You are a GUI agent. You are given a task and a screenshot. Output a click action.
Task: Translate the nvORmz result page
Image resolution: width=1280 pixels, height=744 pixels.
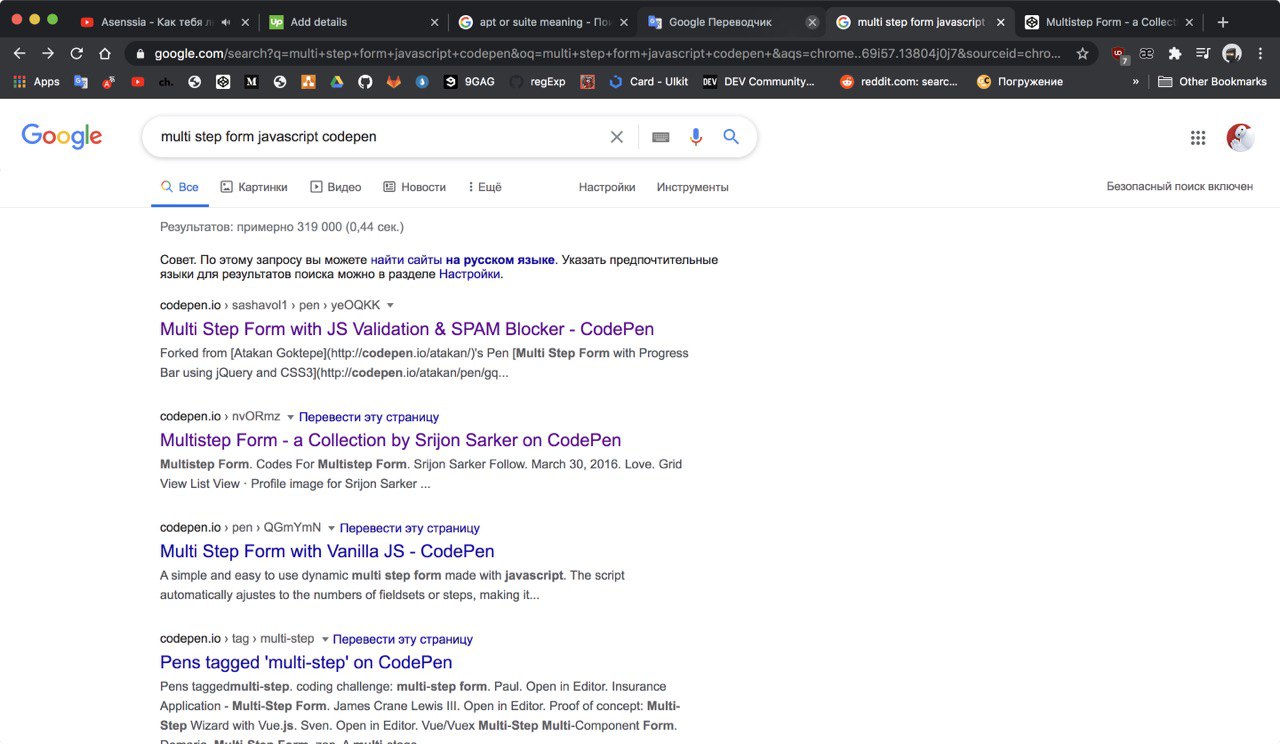pos(369,417)
